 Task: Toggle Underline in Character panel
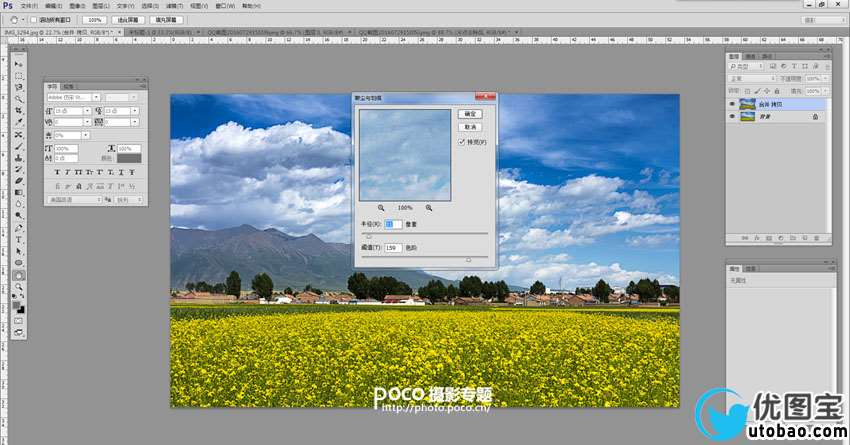(x=121, y=172)
